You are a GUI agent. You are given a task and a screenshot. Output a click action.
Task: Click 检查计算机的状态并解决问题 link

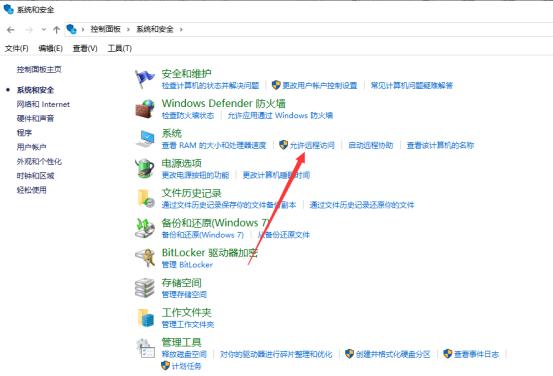click(211, 85)
